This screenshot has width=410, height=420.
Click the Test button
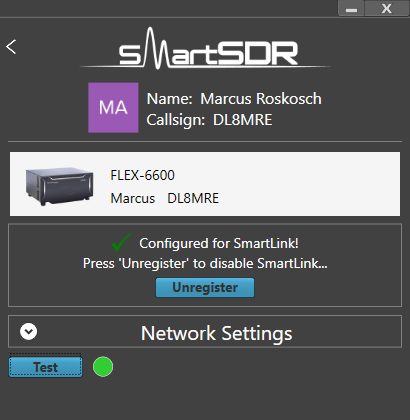[x=45, y=367]
